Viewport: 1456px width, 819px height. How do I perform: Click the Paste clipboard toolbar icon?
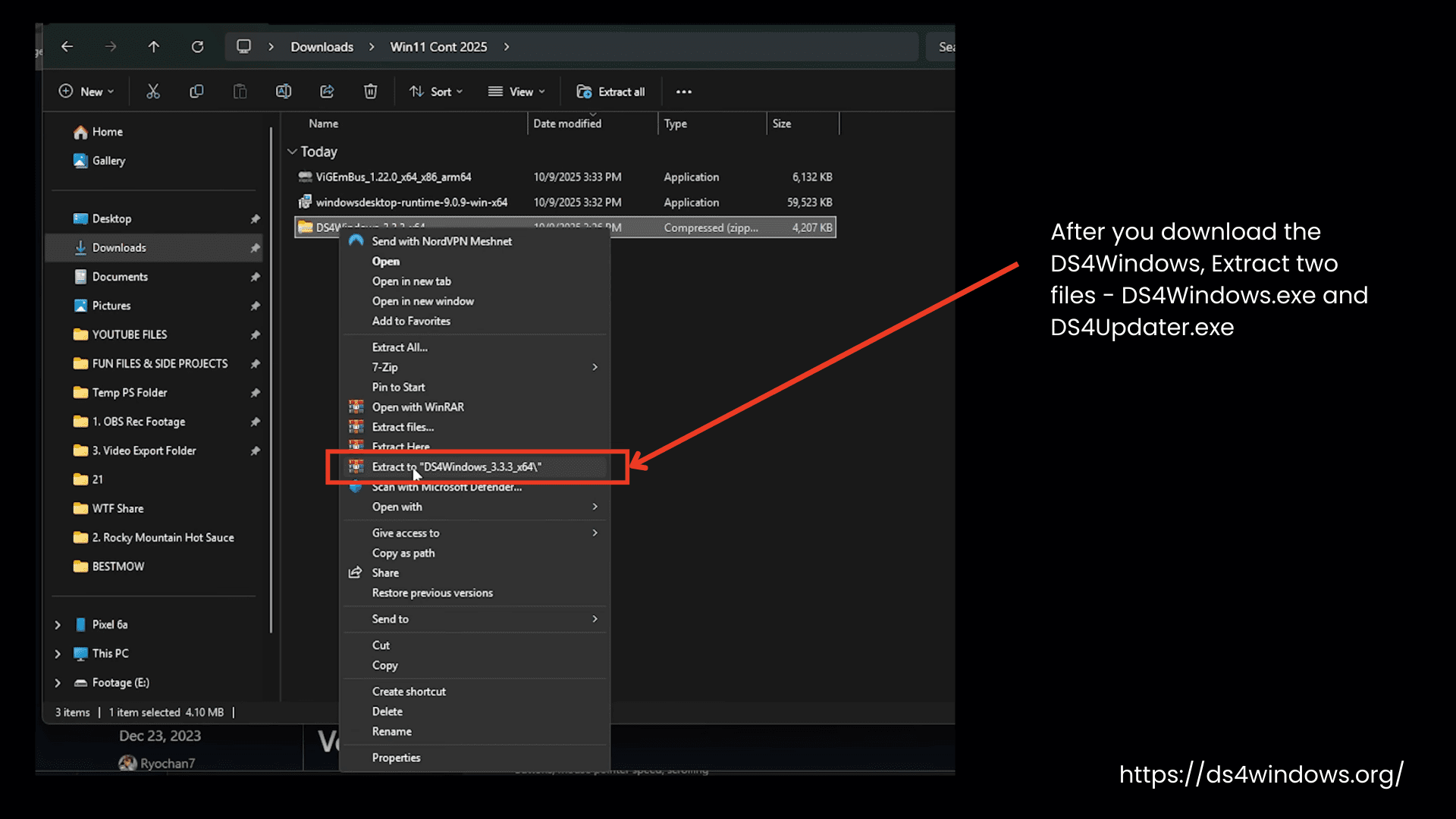(240, 92)
